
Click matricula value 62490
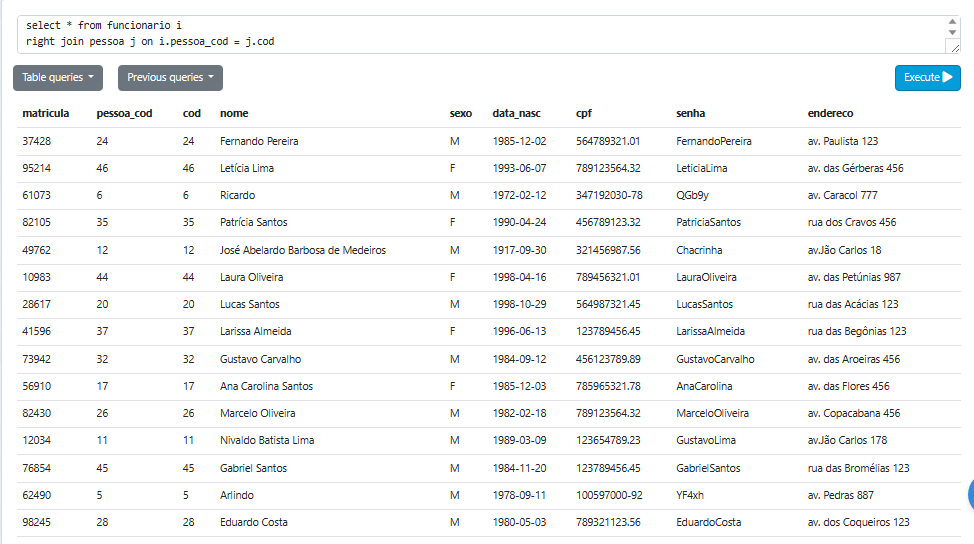37,495
